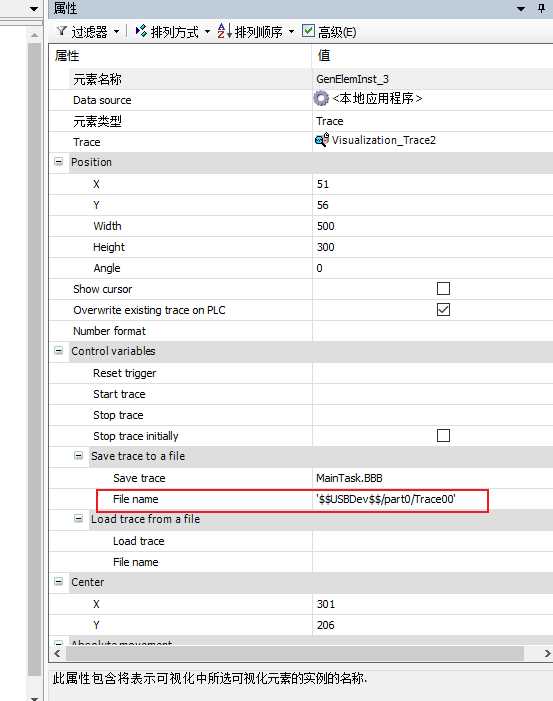
Task: Click the sort-by (排列方式) icon
Action: [141, 31]
